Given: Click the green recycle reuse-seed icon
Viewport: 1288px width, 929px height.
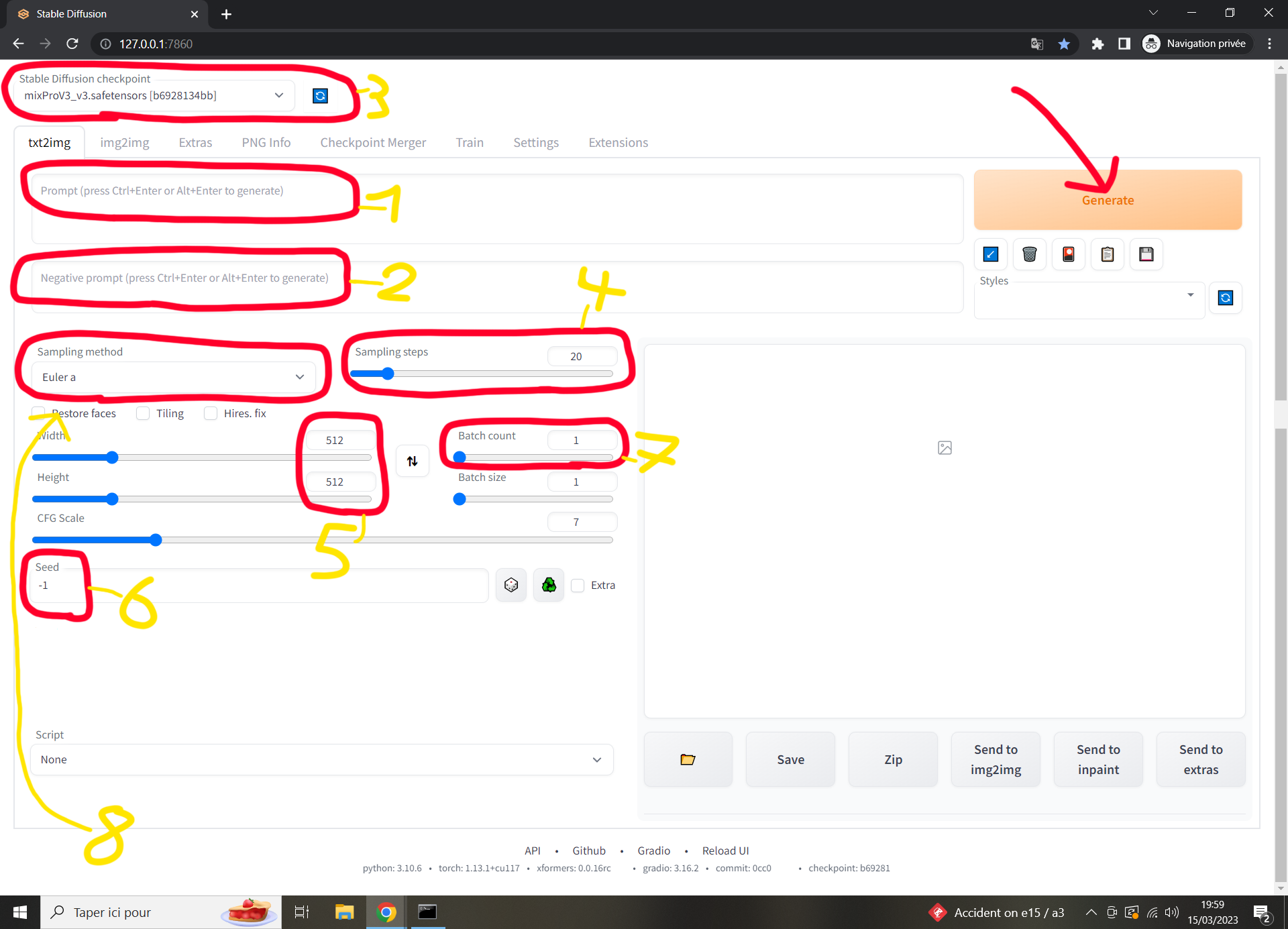Looking at the screenshot, I should (549, 585).
